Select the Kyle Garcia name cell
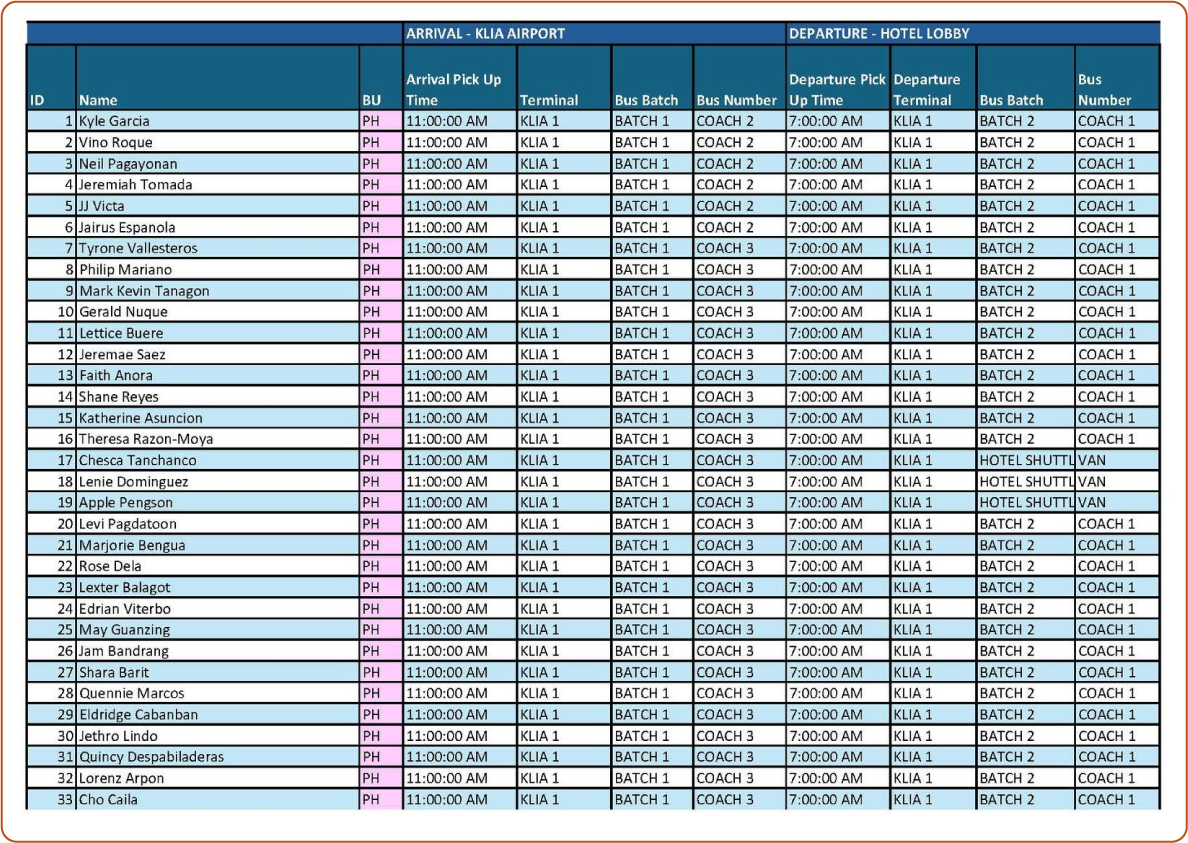1188x843 pixels. 217,121
